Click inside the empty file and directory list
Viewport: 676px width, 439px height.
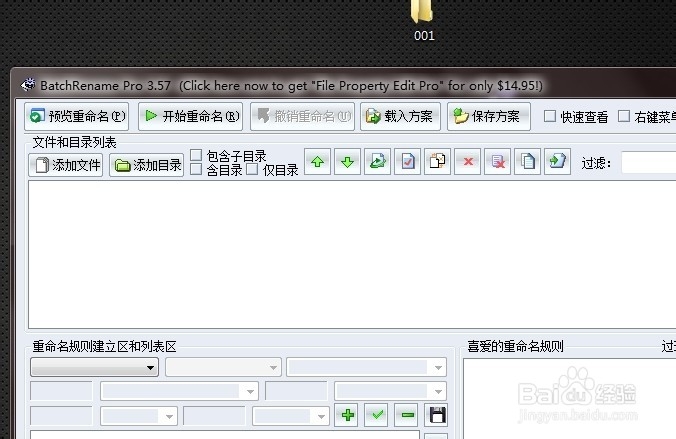(352, 254)
